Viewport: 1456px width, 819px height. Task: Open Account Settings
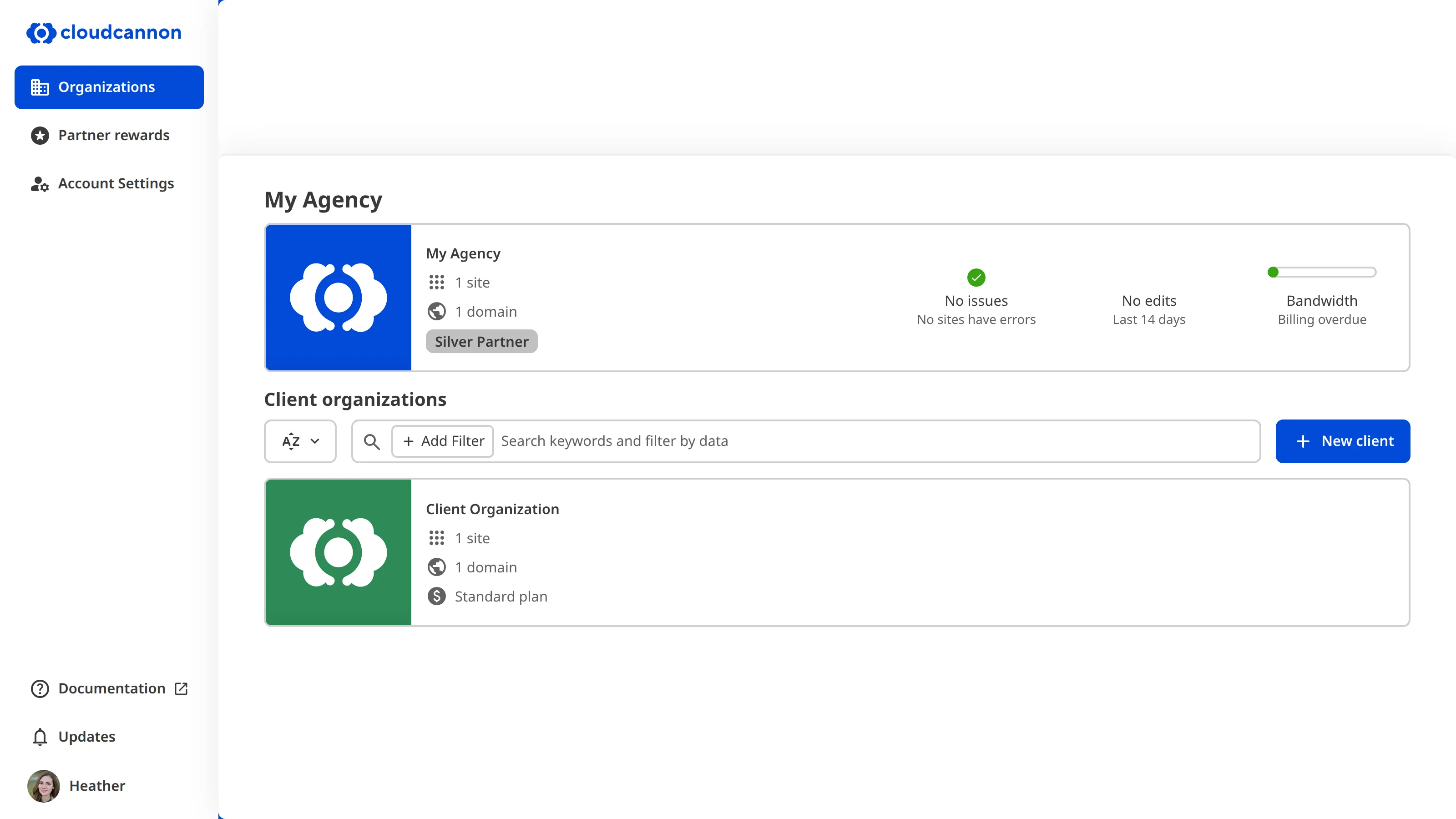[x=109, y=184]
